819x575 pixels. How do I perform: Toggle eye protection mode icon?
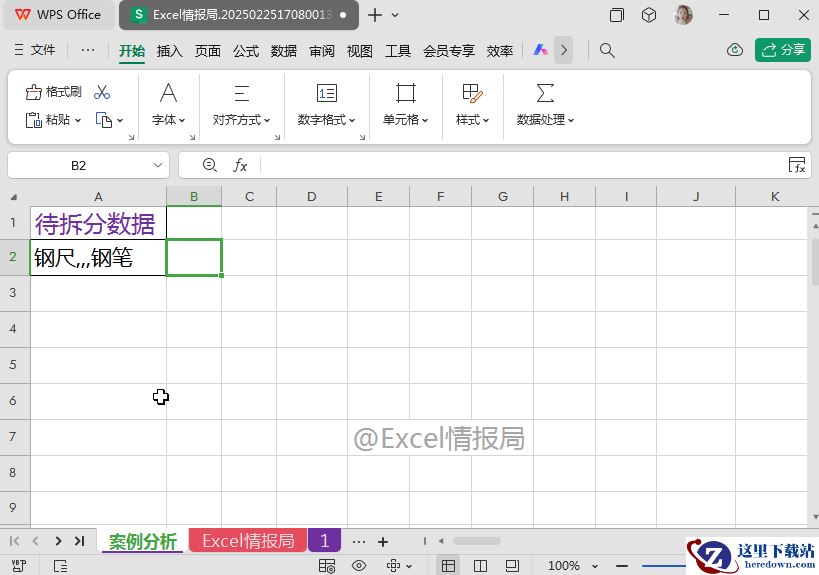tap(359, 566)
